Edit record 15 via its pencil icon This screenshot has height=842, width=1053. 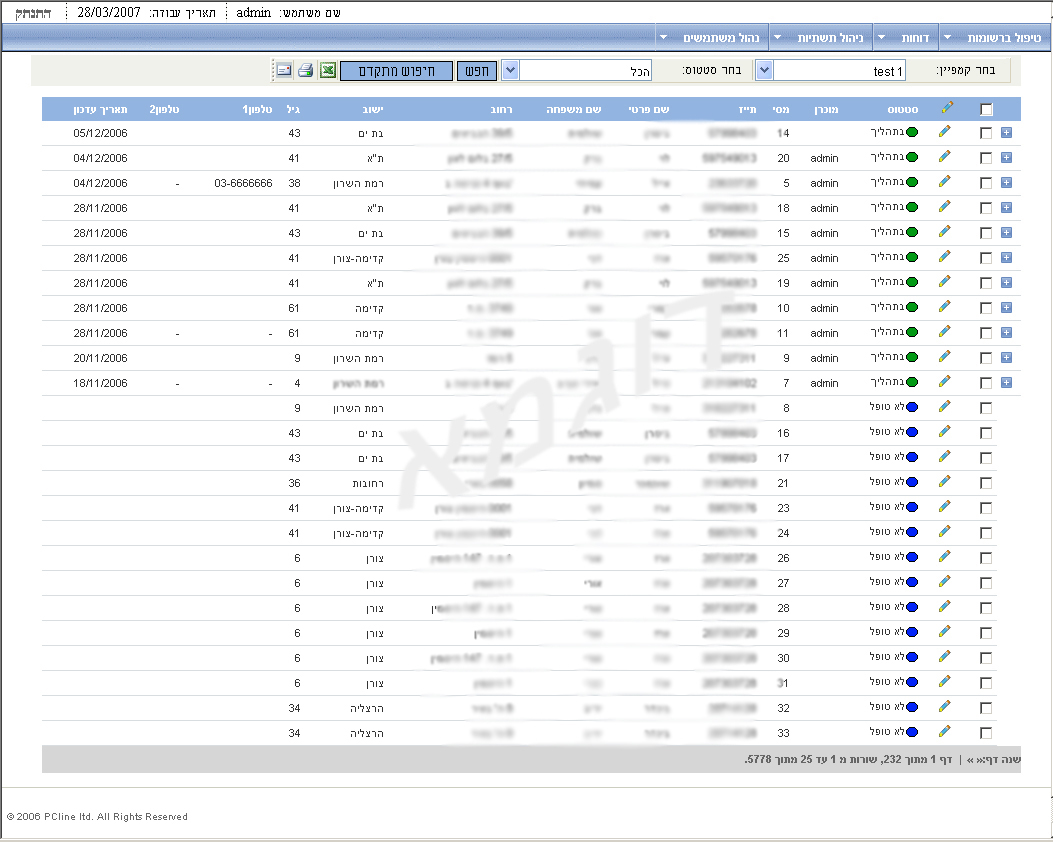(945, 232)
